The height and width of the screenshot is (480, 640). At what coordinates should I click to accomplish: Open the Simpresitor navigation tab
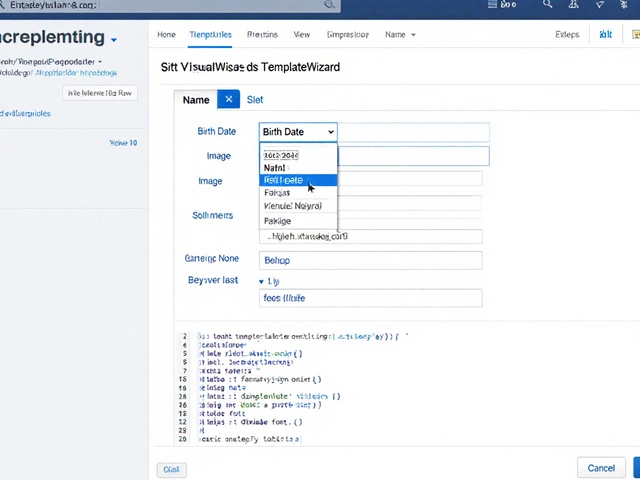[x=348, y=35]
